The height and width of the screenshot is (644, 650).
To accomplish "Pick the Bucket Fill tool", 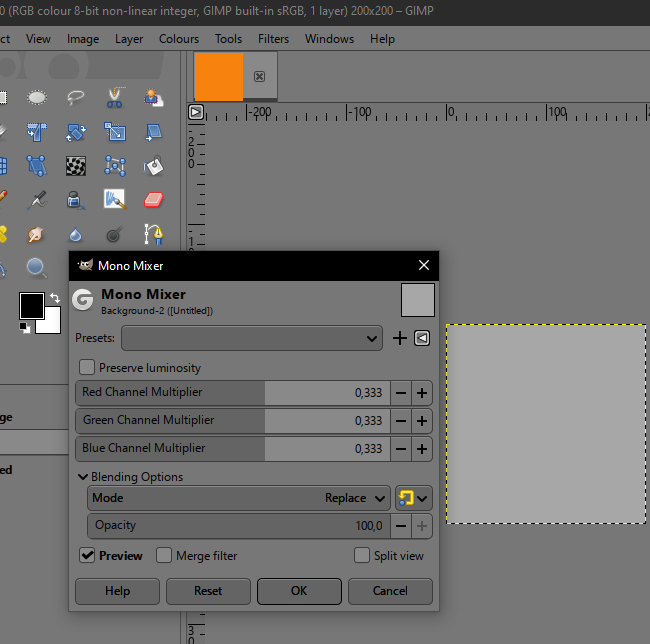I will pos(153,165).
